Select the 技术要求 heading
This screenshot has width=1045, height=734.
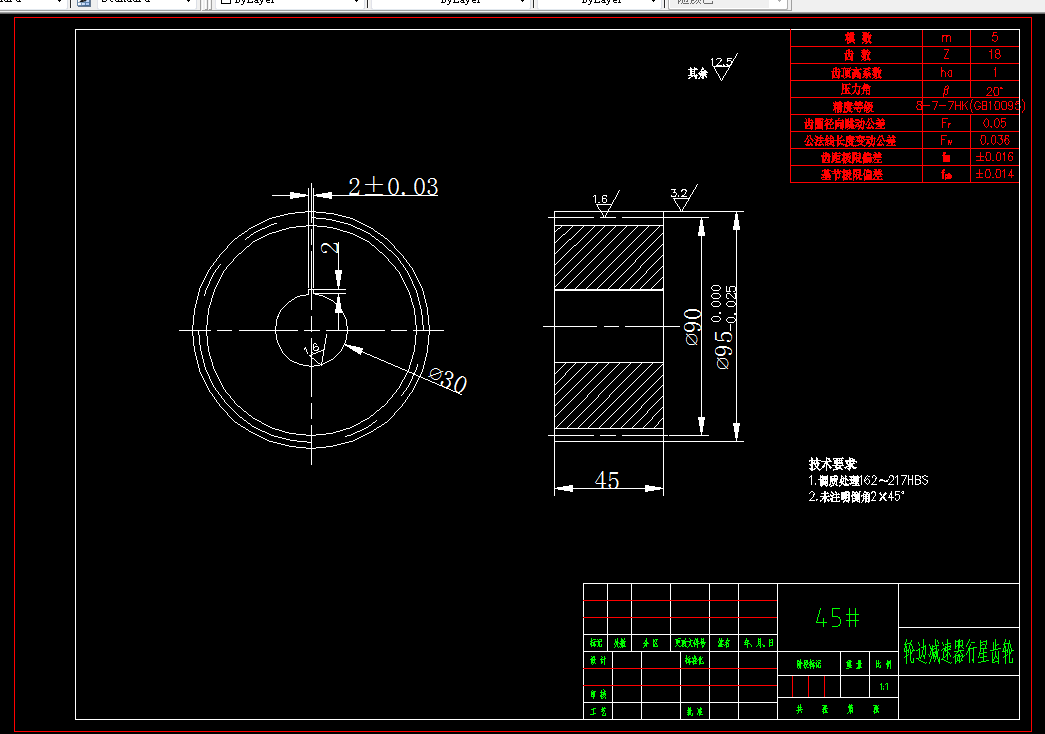point(832,463)
